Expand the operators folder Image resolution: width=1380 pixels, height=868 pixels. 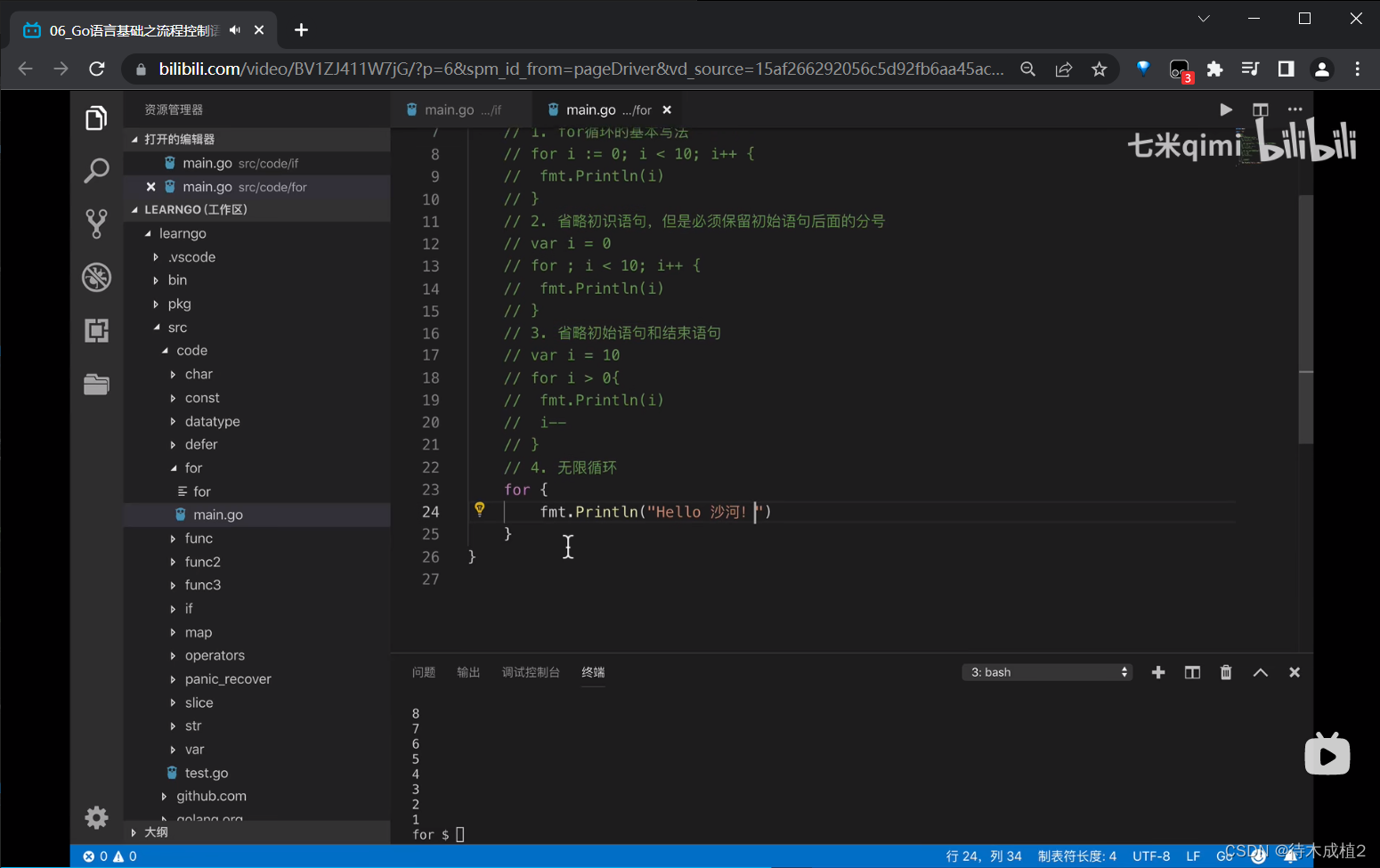pos(174,655)
